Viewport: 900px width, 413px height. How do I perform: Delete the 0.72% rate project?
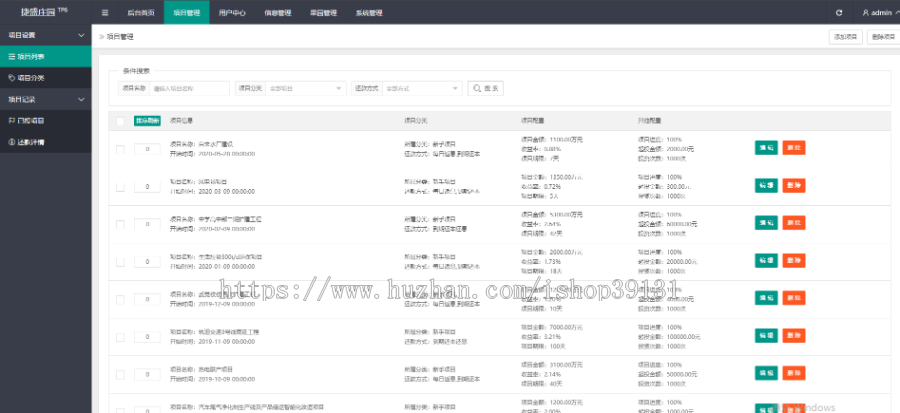[794, 185]
